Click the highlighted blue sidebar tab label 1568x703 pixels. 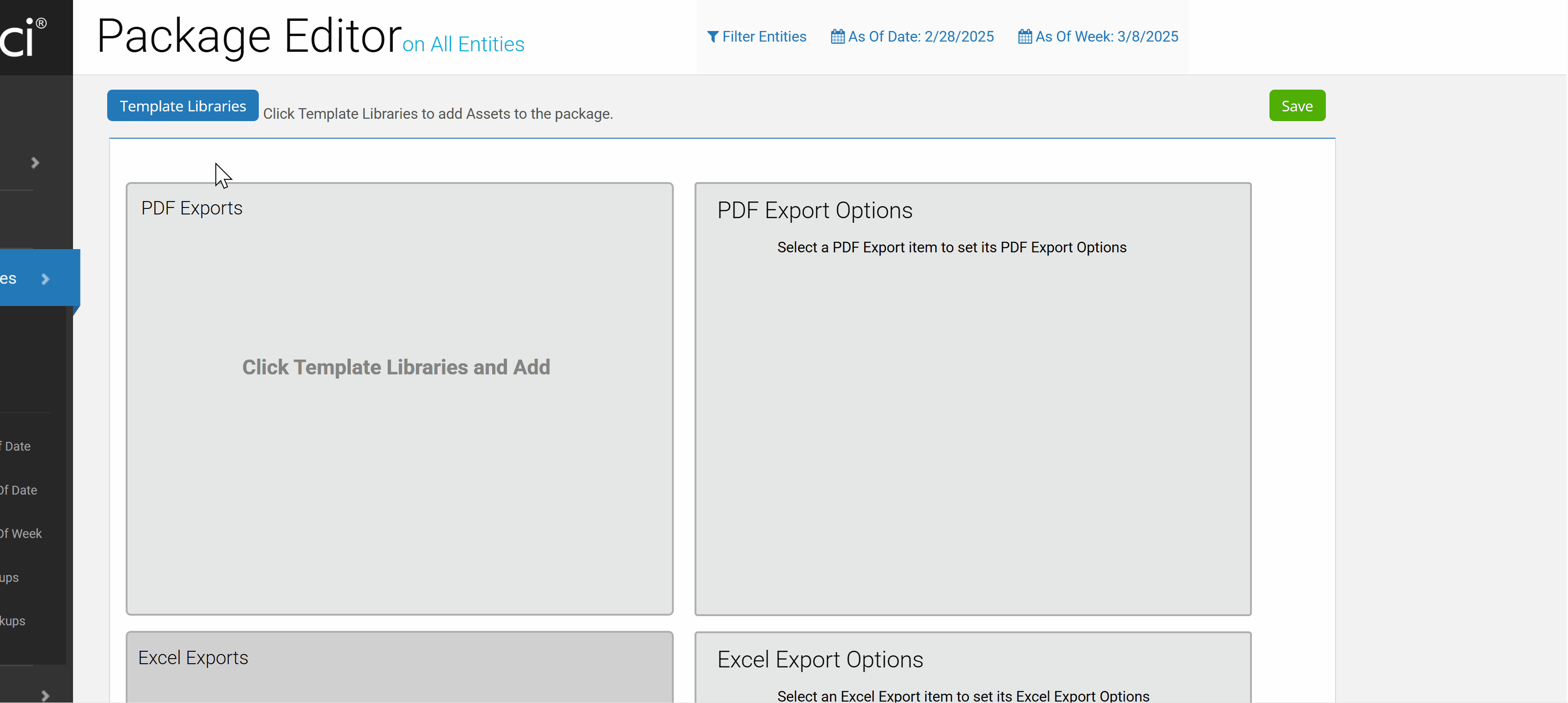click(8, 279)
